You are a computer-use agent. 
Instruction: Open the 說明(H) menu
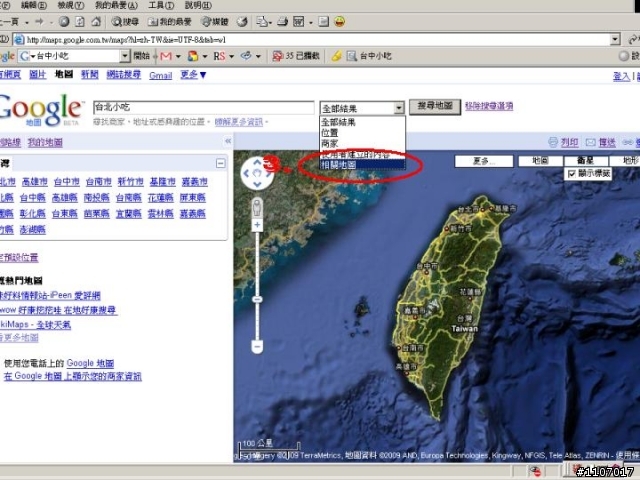click(x=198, y=5)
